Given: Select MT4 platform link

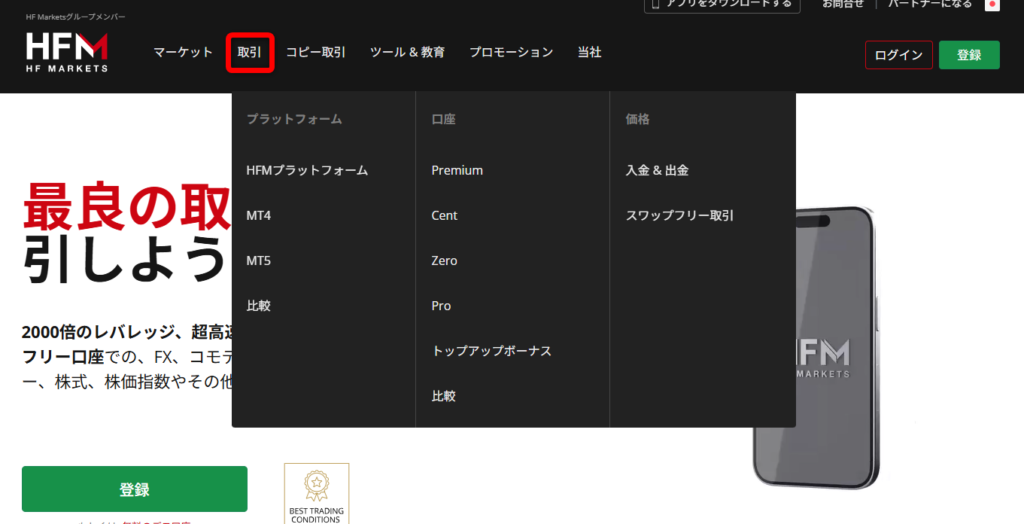Looking at the screenshot, I should click(x=259, y=216).
